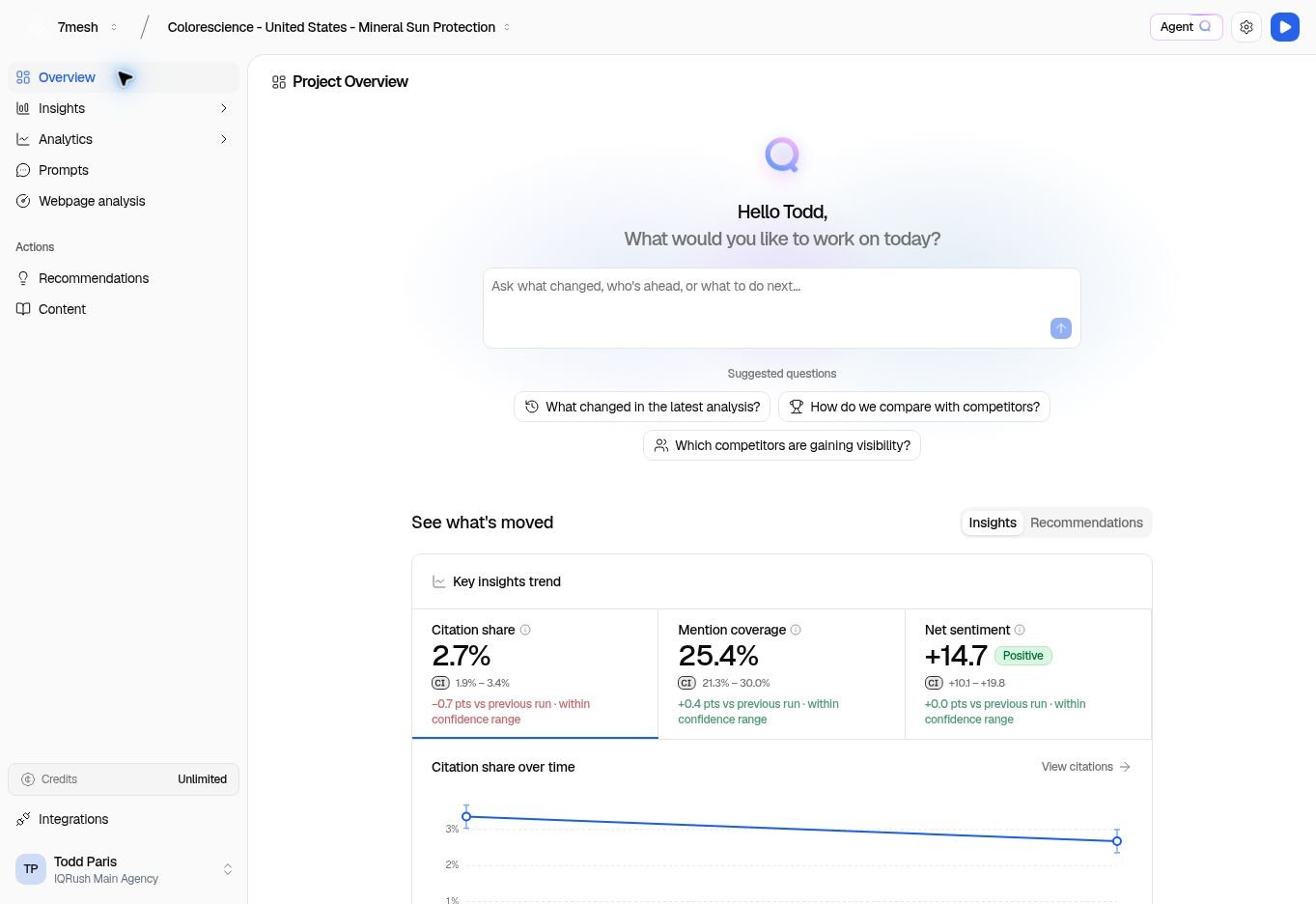Image resolution: width=1316 pixels, height=904 pixels.
Task: Click the 7mesh logo icon
Action: coord(34,27)
